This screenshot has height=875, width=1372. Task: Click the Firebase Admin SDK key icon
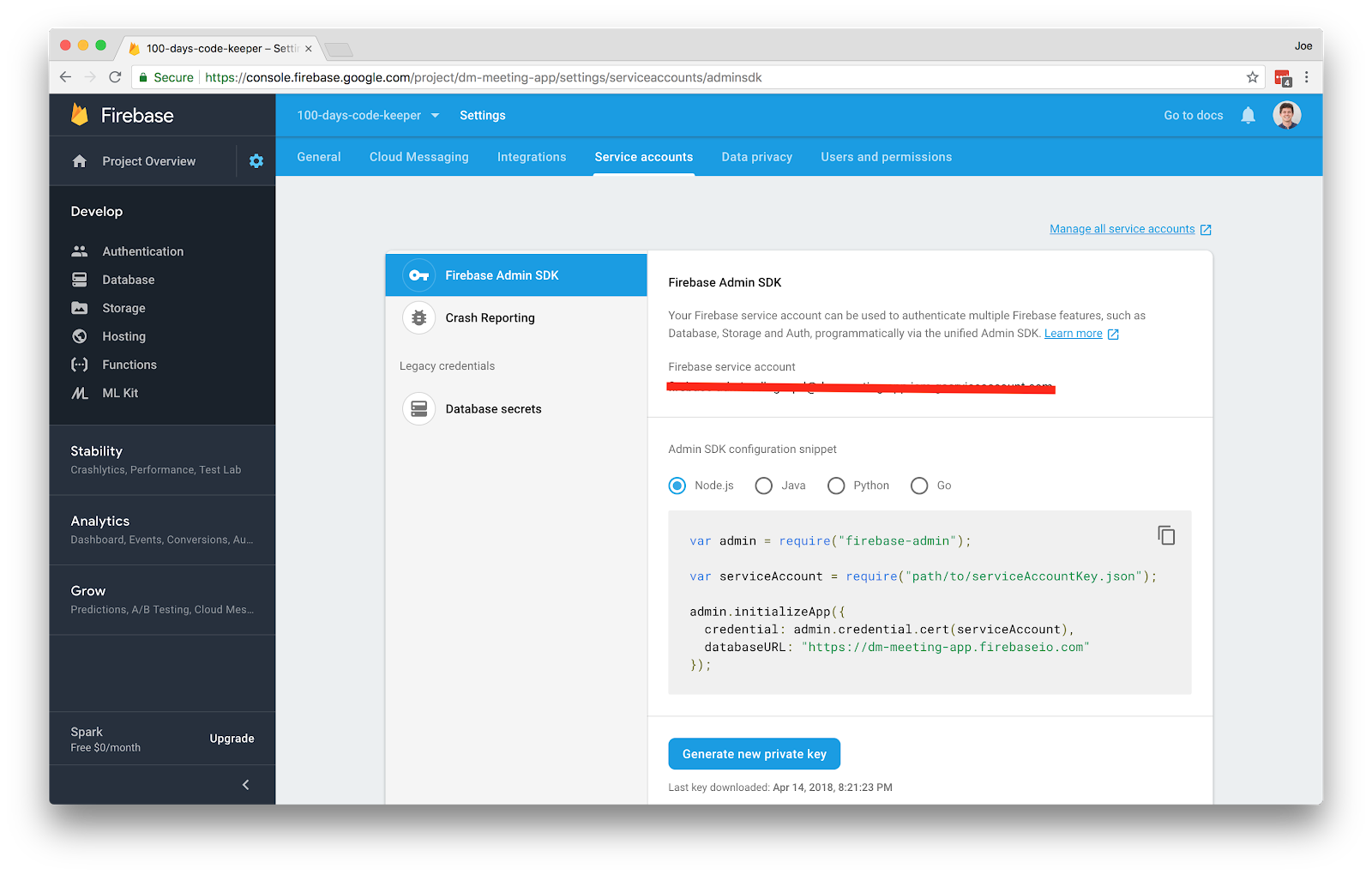(419, 275)
